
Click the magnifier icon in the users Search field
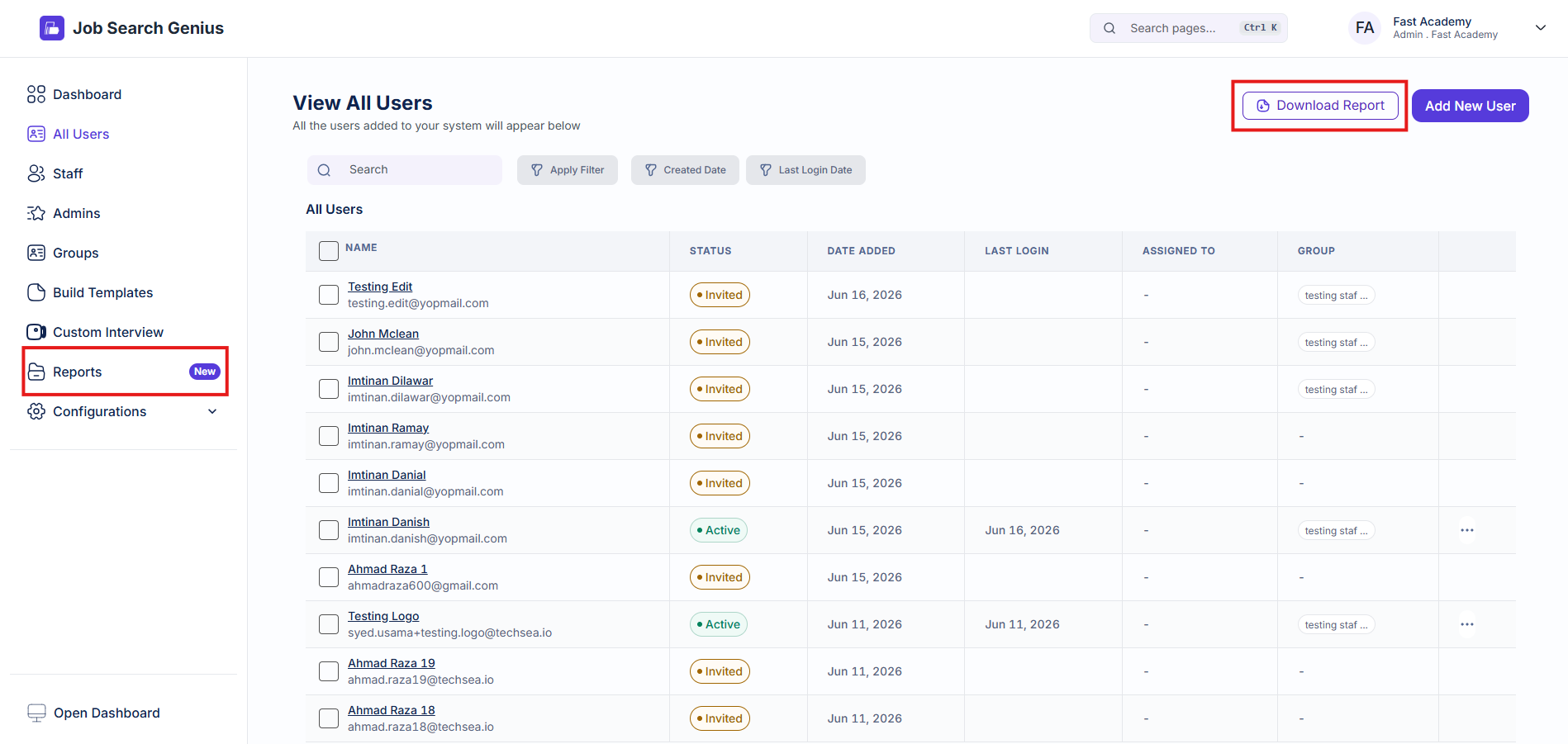pyautogui.click(x=325, y=170)
